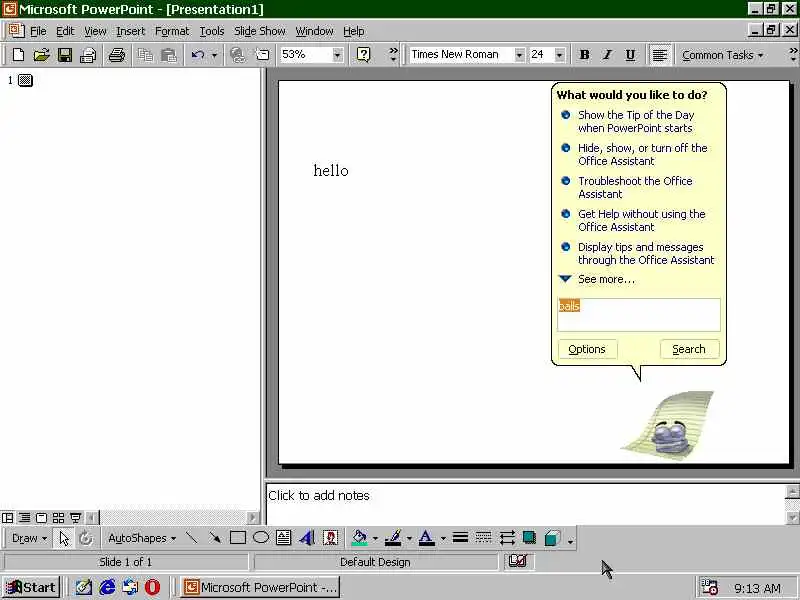Click the Print icon in toolbar
800x600 pixels.
117,55
